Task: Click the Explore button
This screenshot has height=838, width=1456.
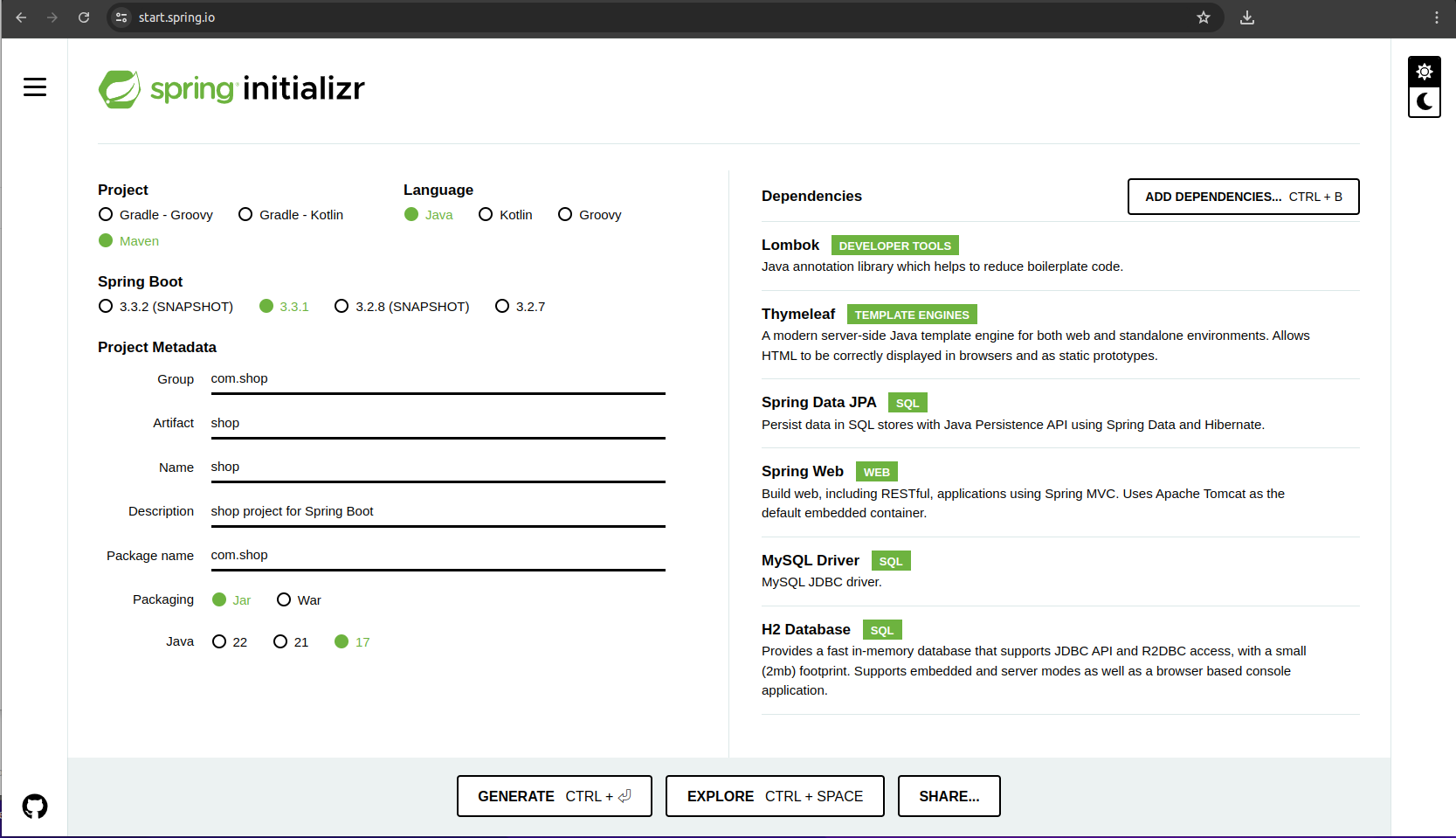Action: [775, 796]
